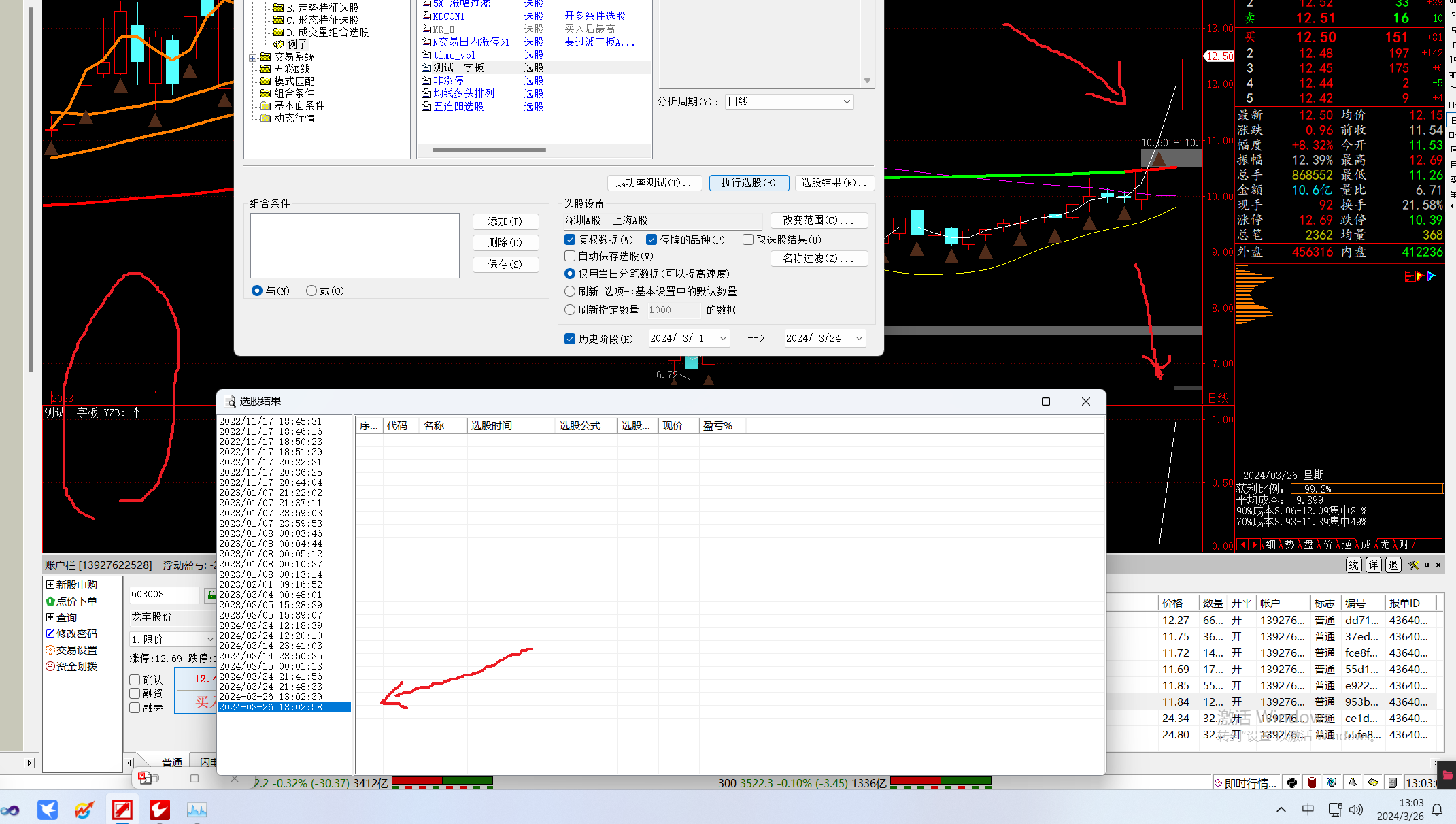1456x824 pixels.
Task: Click the 选股结果 window title icon
Action: click(x=229, y=401)
